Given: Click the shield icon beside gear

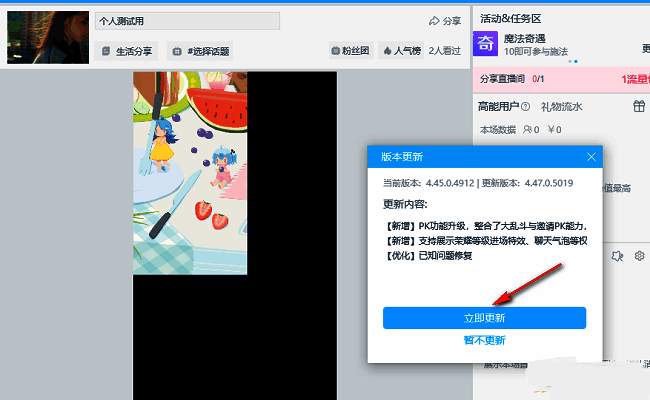Looking at the screenshot, I should (617, 256).
